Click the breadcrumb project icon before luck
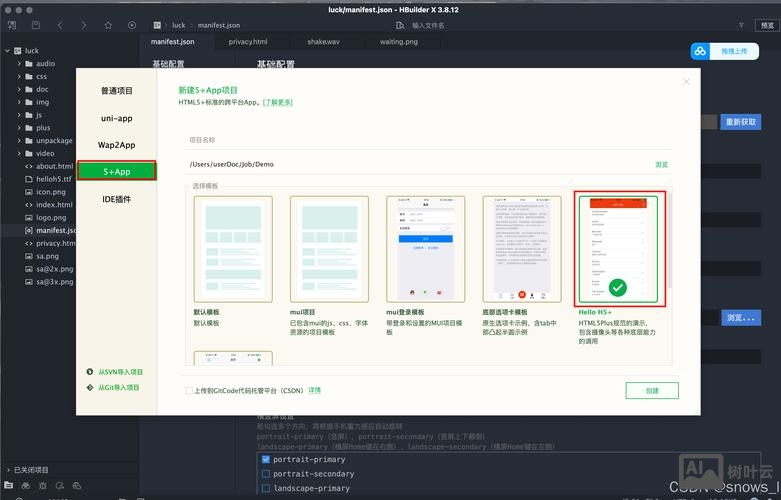Image resolution: width=781 pixels, height=500 pixels. (x=157, y=25)
